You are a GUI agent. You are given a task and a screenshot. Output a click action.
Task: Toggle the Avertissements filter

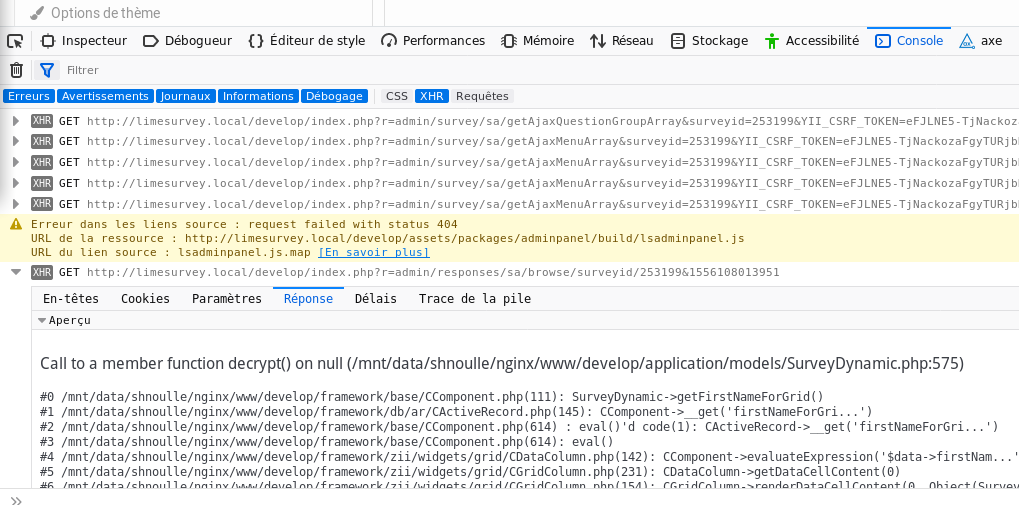[105, 96]
